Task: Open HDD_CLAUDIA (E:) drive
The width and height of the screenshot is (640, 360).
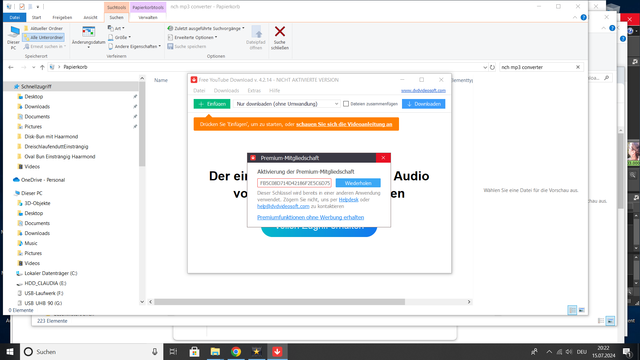Action: [x=45, y=283]
